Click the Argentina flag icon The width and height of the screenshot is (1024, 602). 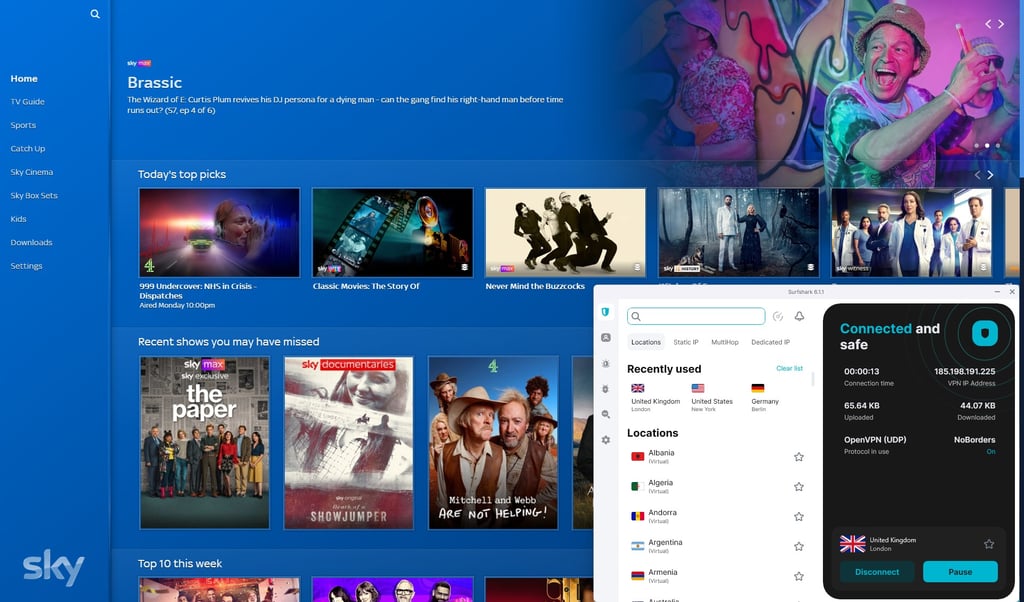(x=637, y=546)
